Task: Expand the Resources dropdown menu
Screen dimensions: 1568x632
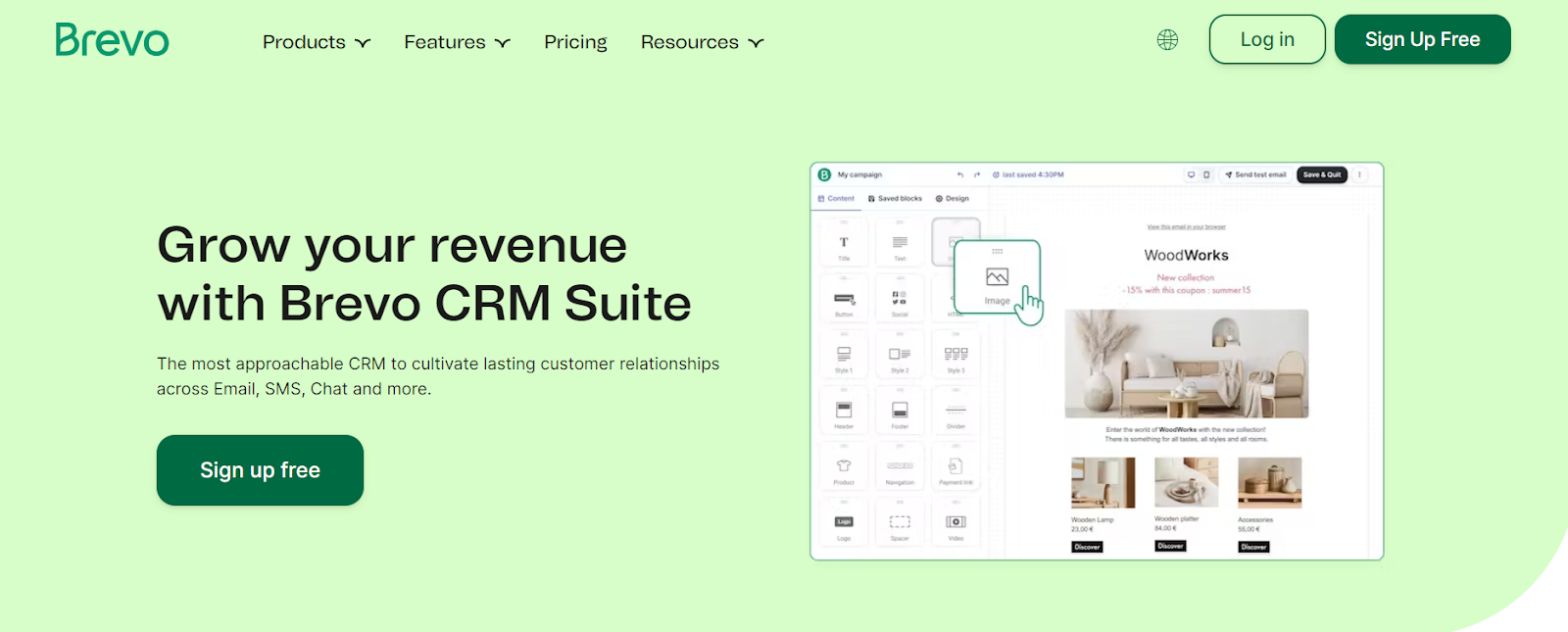Action: pos(702,42)
